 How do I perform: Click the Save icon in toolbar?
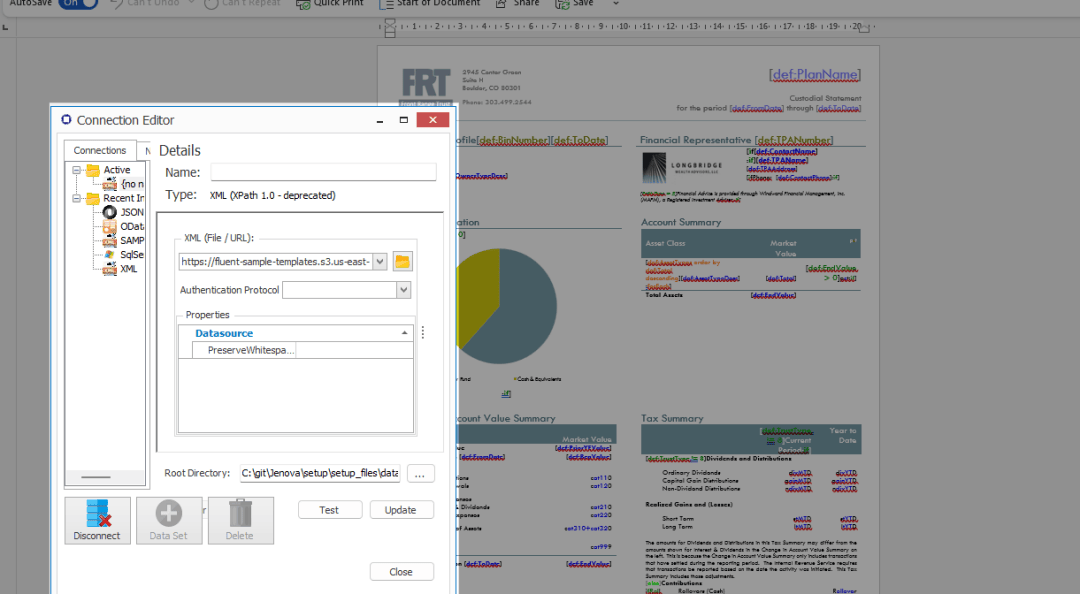coord(562,4)
